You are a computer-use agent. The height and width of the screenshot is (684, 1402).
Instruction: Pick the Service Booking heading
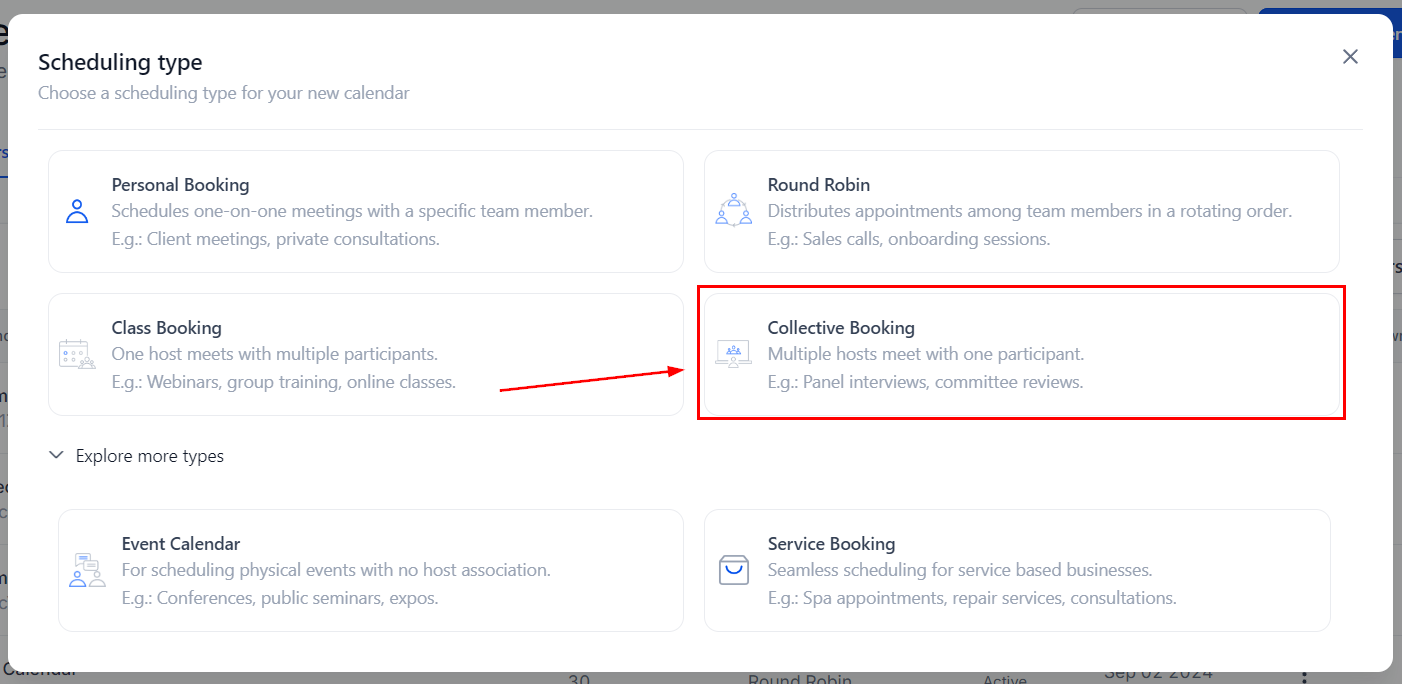831,544
